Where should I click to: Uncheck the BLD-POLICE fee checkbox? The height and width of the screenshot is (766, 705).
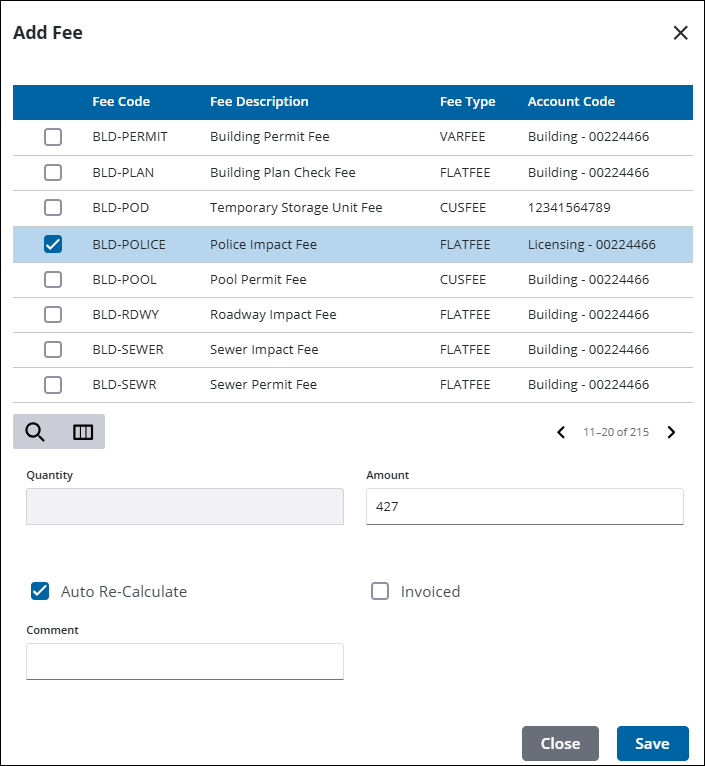coord(53,244)
